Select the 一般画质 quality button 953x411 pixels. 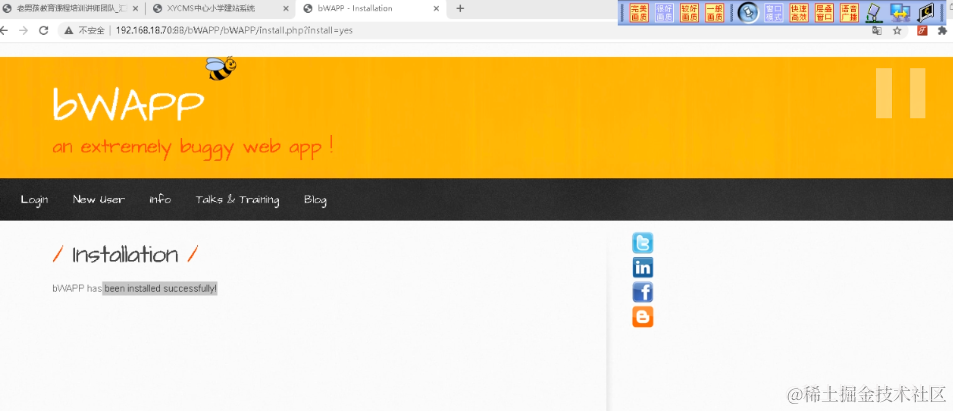[714, 12]
